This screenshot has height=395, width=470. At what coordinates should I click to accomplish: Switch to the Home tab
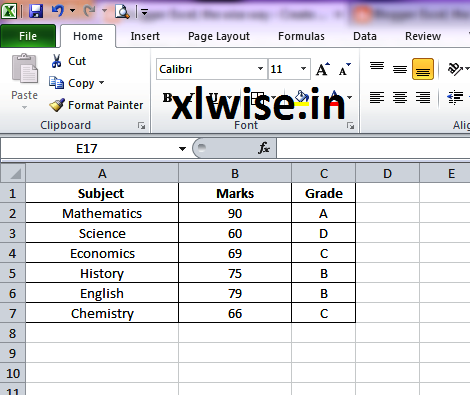click(x=88, y=36)
